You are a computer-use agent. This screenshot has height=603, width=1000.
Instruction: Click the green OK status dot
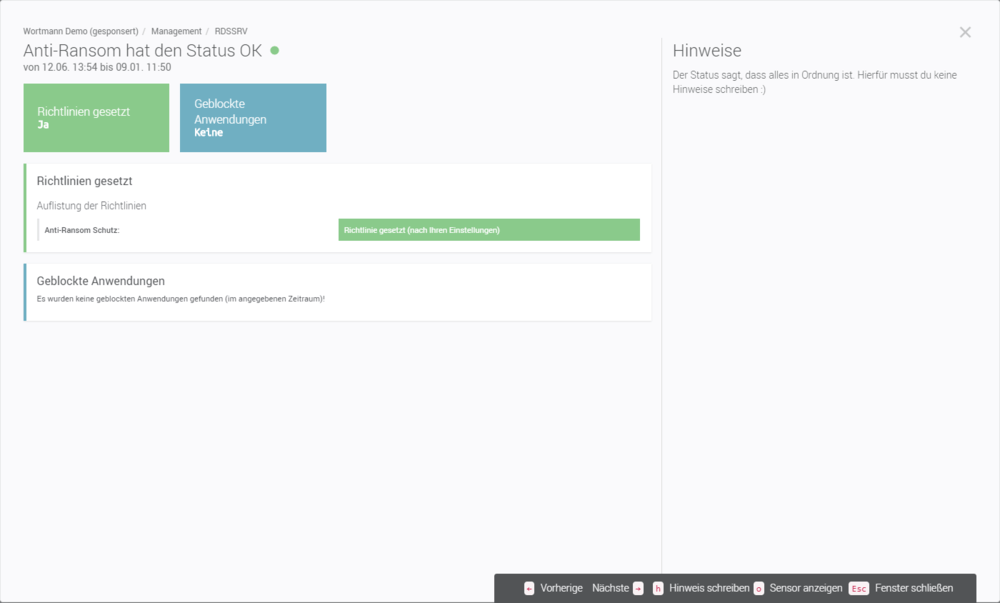(275, 50)
